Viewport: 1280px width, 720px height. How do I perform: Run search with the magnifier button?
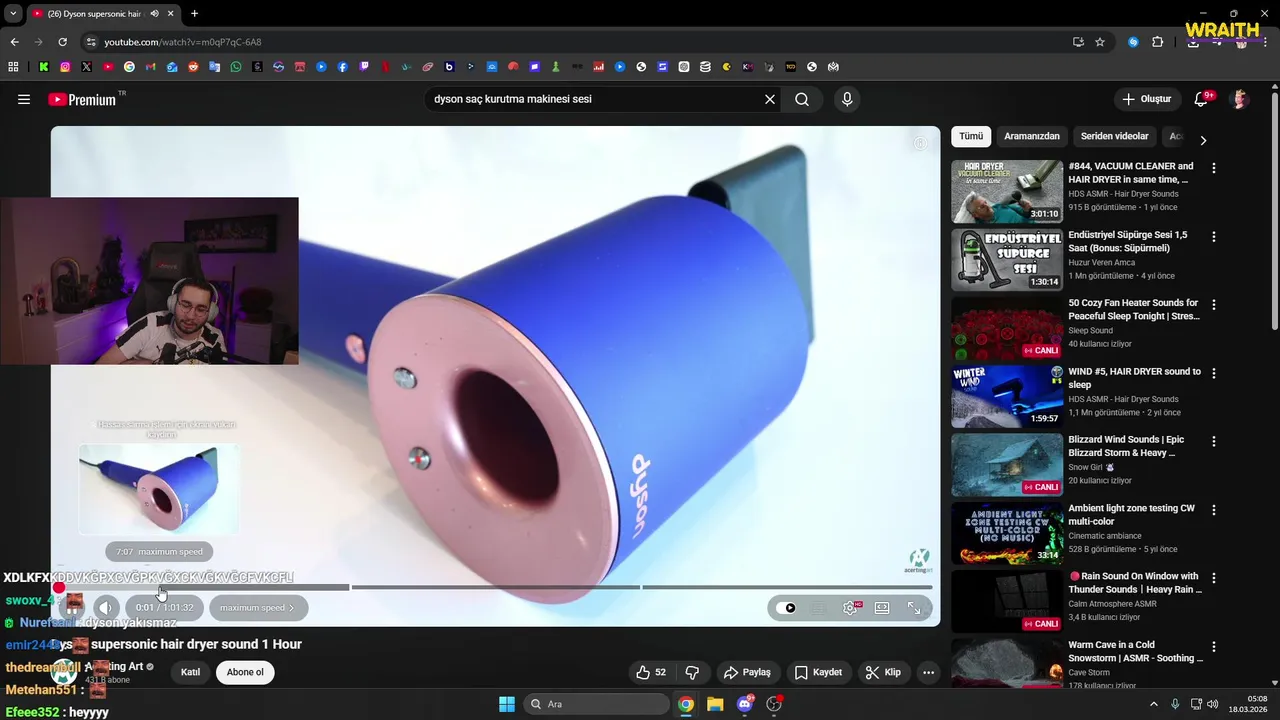point(802,99)
